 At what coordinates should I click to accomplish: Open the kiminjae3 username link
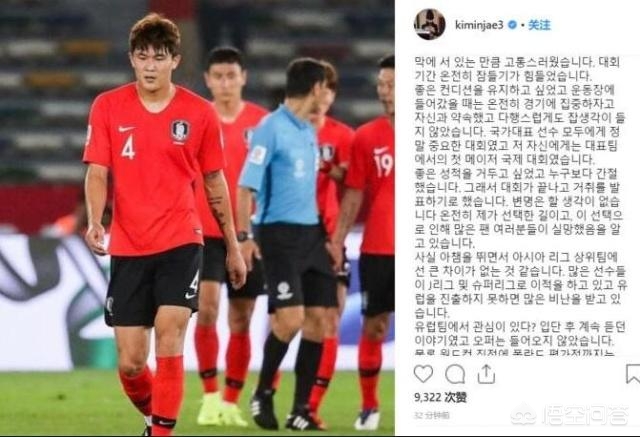click(479, 25)
